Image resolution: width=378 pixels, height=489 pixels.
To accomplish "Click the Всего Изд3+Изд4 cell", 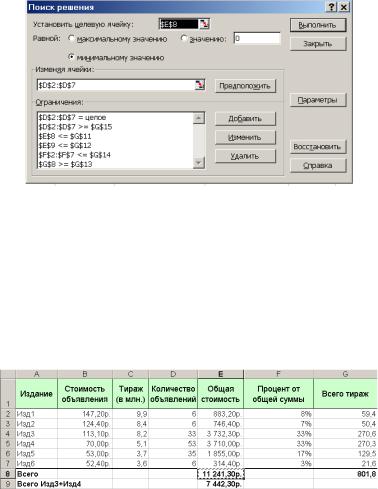I will (49, 484).
